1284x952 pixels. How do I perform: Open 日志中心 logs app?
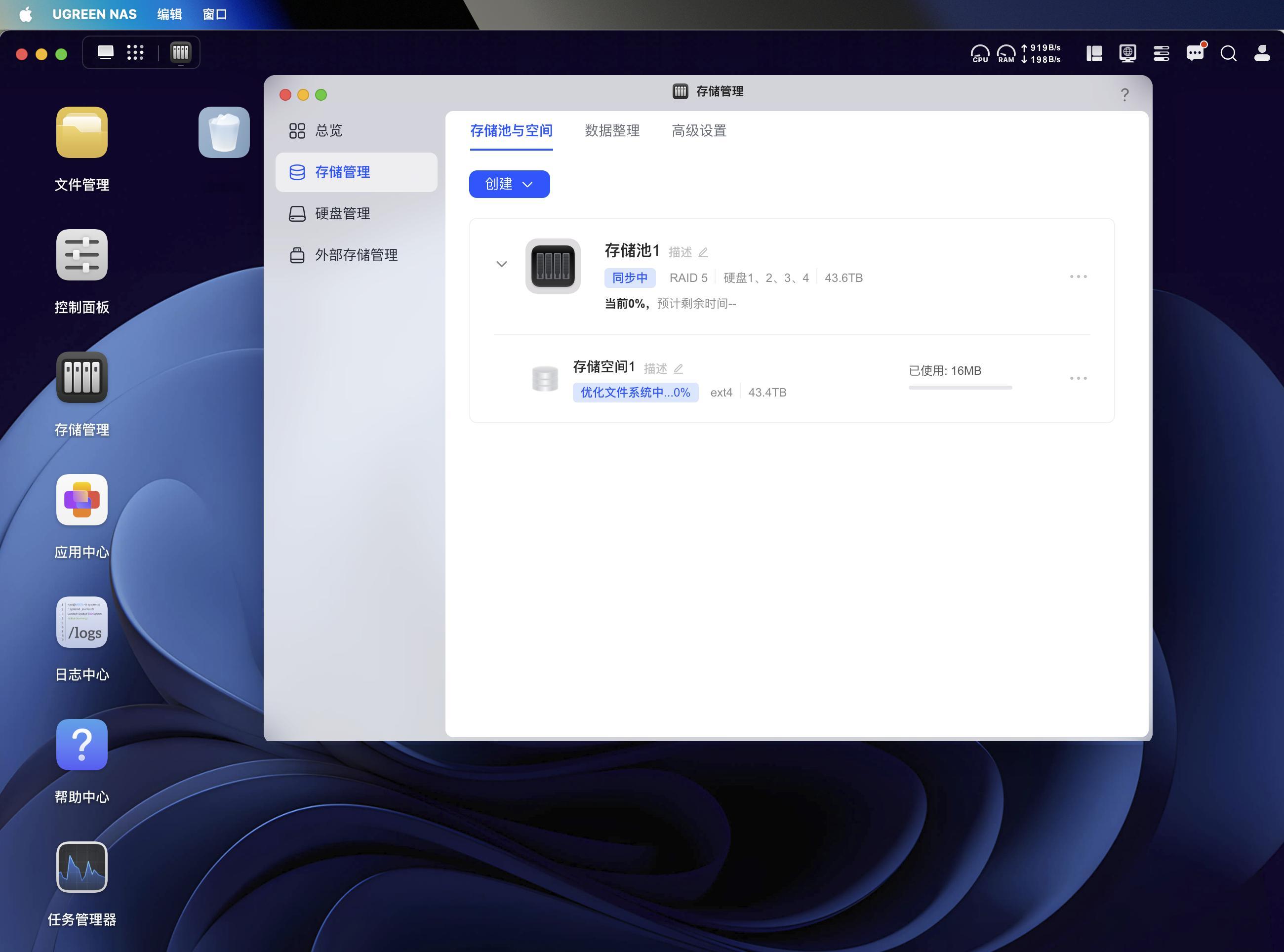point(82,622)
